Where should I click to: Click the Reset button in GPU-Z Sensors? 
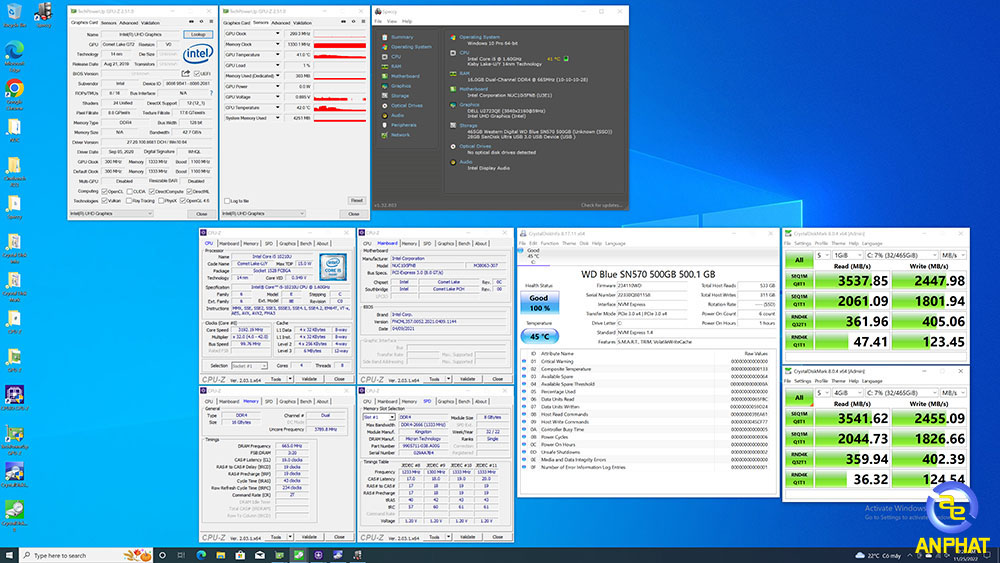[357, 200]
